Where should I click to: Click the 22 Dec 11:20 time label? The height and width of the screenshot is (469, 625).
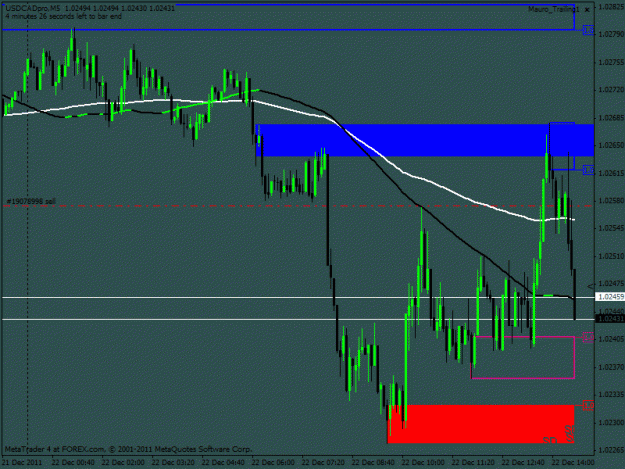click(473, 463)
